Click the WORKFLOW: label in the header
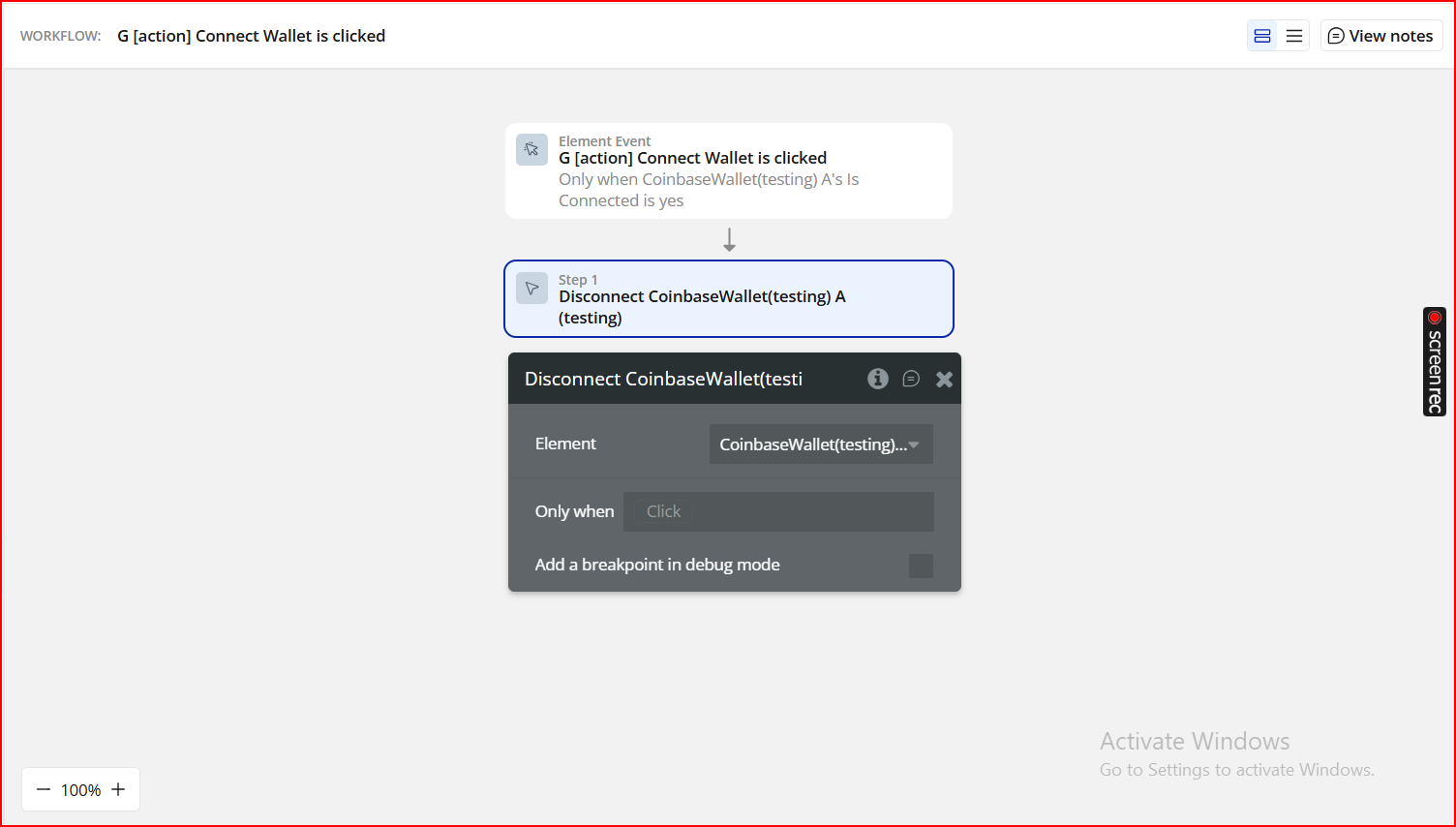Viewport: 1456px width, 827px height. click(61, 36)
